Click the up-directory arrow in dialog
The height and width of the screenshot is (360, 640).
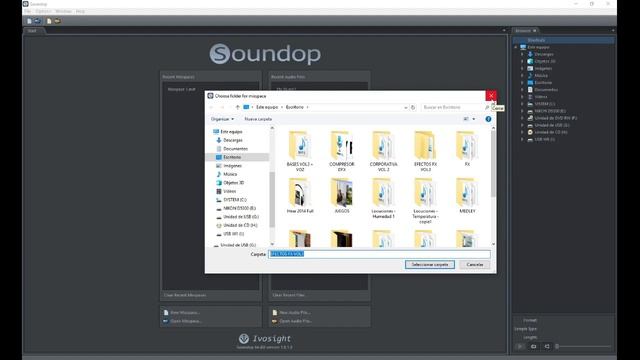[x=237, y=107]
